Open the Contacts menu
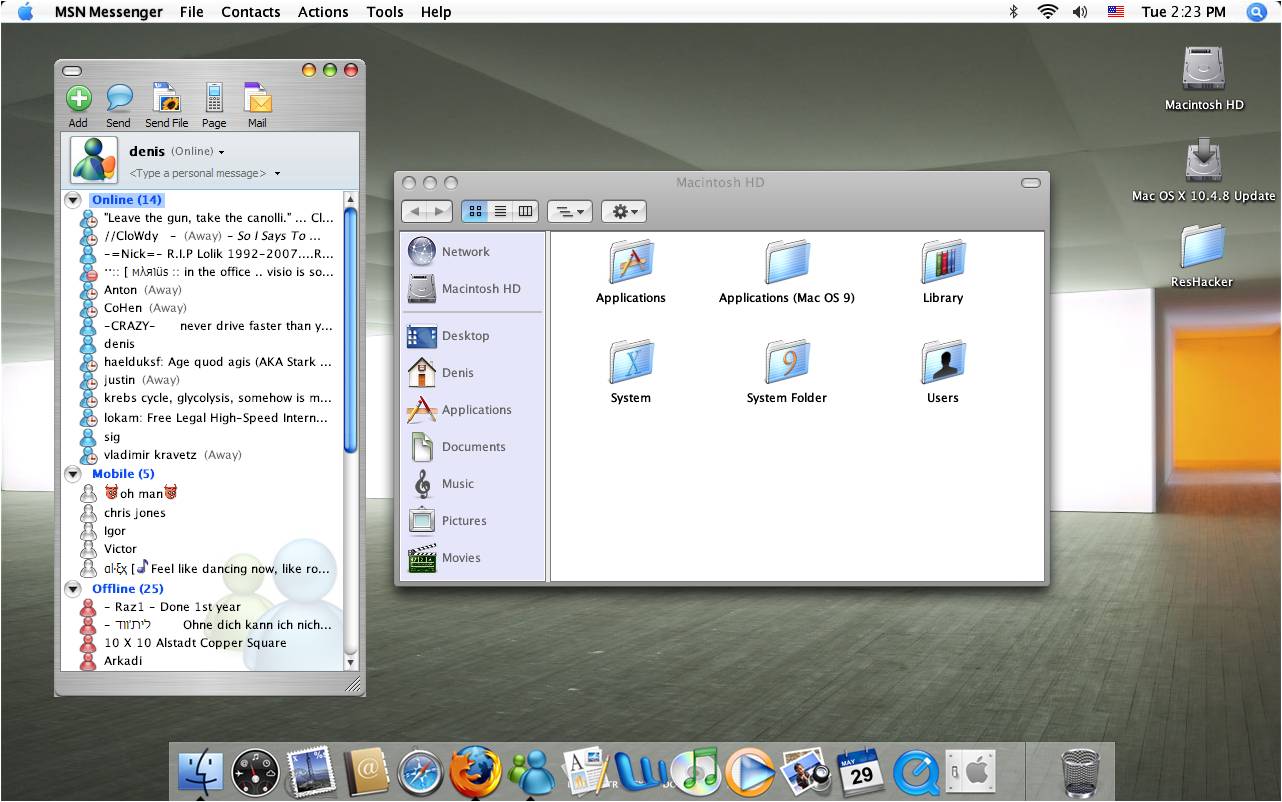Viewport: 1282px width, 802px height. pos(250,12)
